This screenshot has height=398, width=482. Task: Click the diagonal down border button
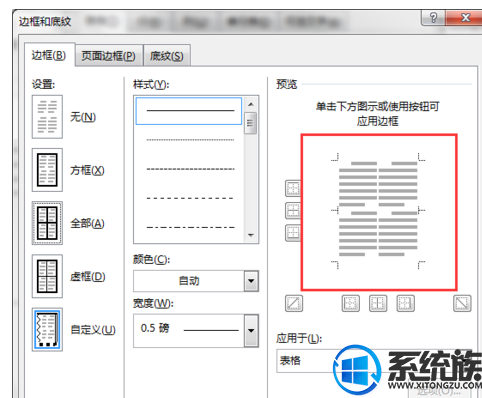coord(462,303)
